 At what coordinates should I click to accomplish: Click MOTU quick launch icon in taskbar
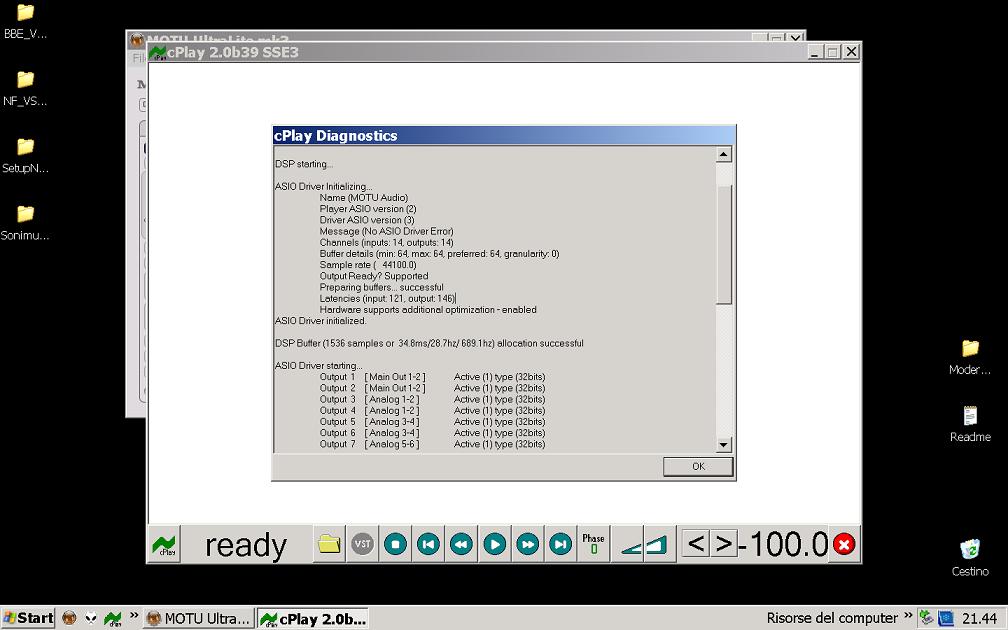click(69, 618)
